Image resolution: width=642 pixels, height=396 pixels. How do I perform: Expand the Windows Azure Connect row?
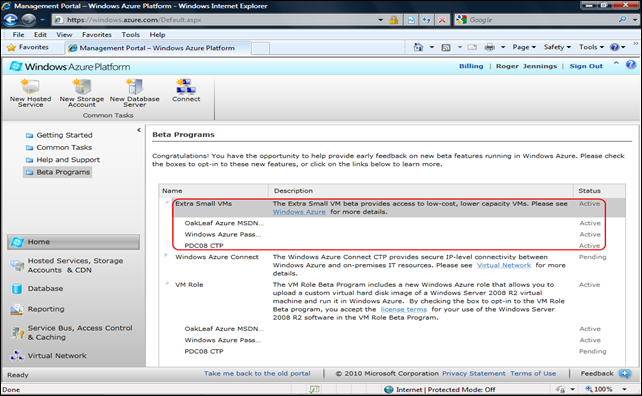coord(166,255)
